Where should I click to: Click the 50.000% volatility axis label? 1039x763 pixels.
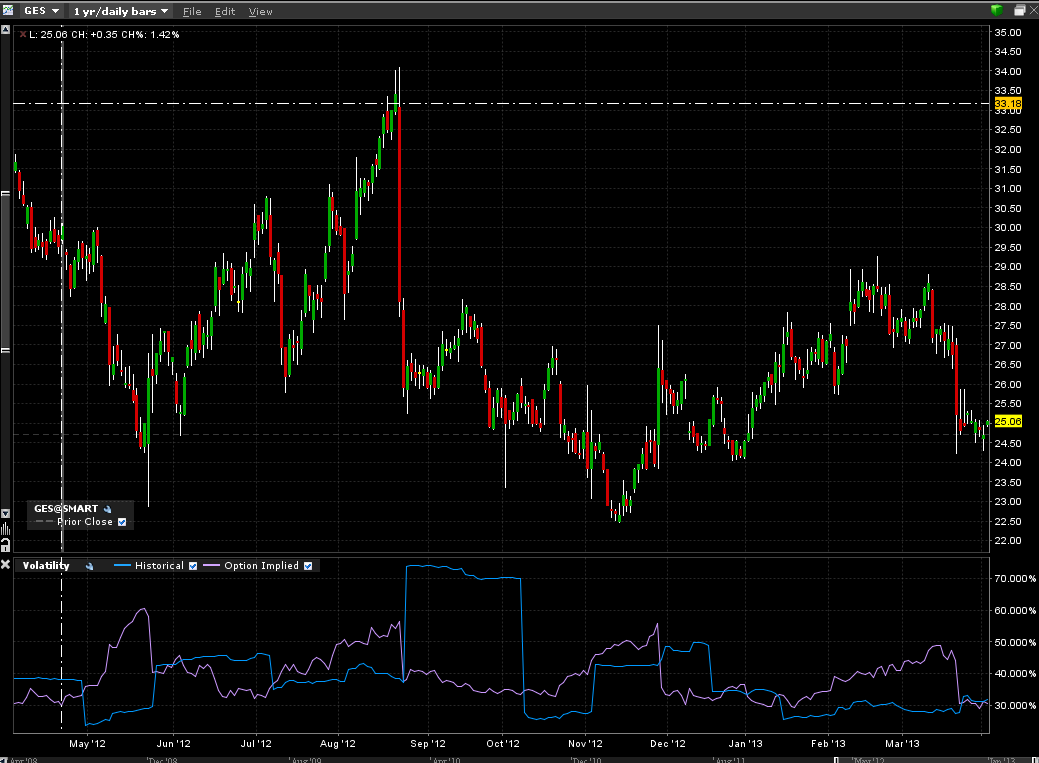[1015, 642]
